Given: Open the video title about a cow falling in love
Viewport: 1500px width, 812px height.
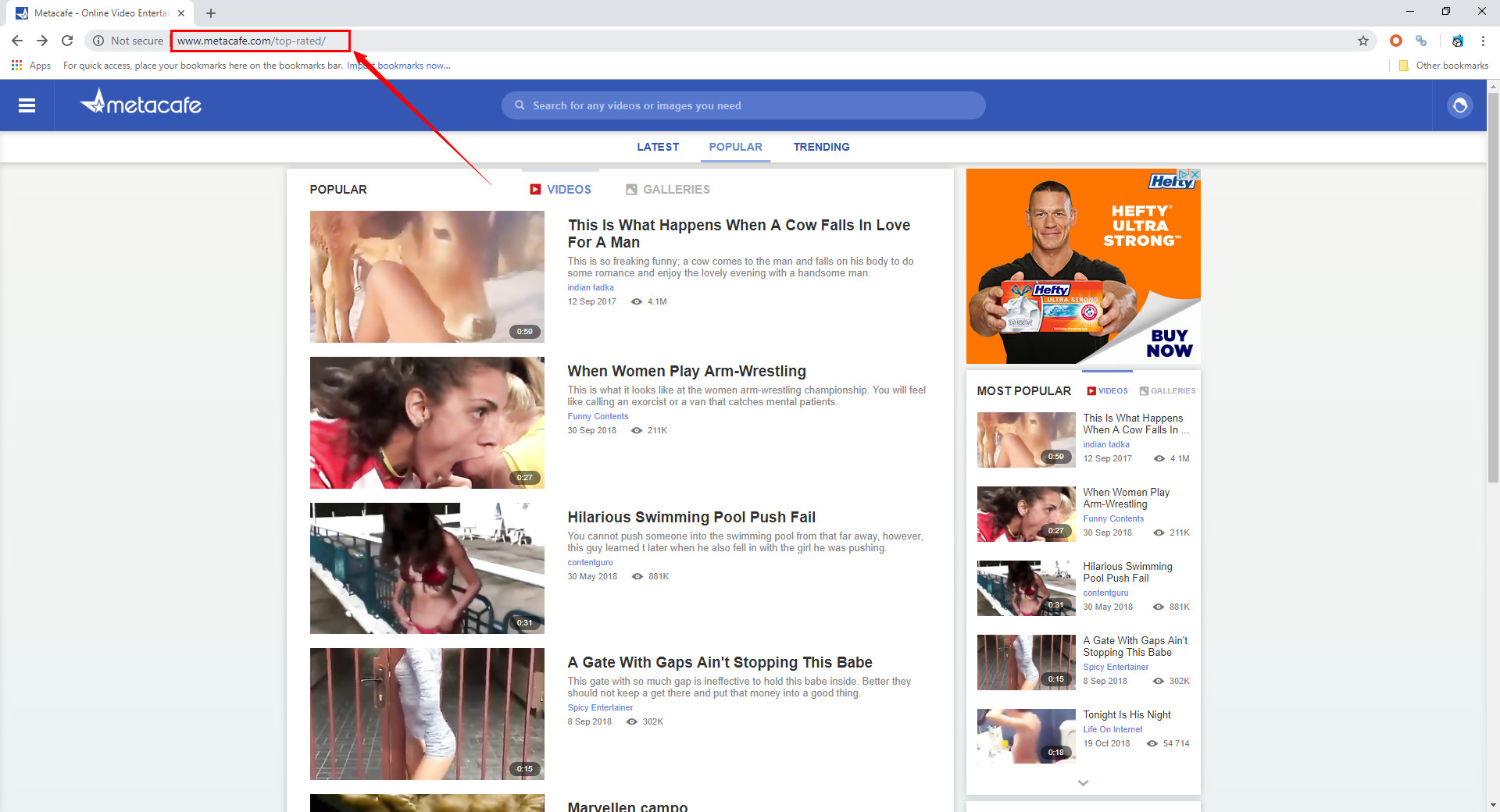Looking at the screenshot, I should 738,233.
